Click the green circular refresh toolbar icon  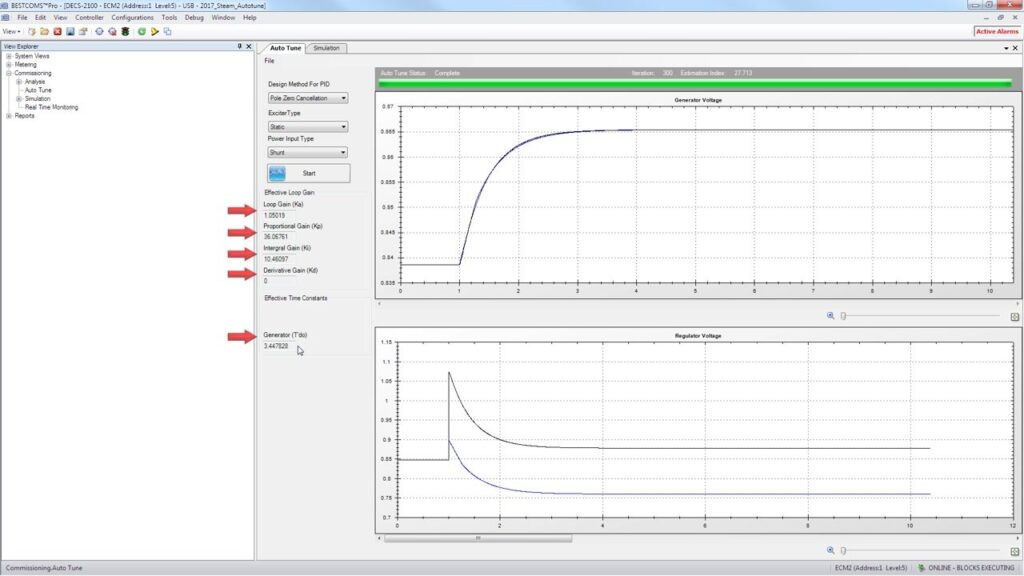click(x=142, y=31)
